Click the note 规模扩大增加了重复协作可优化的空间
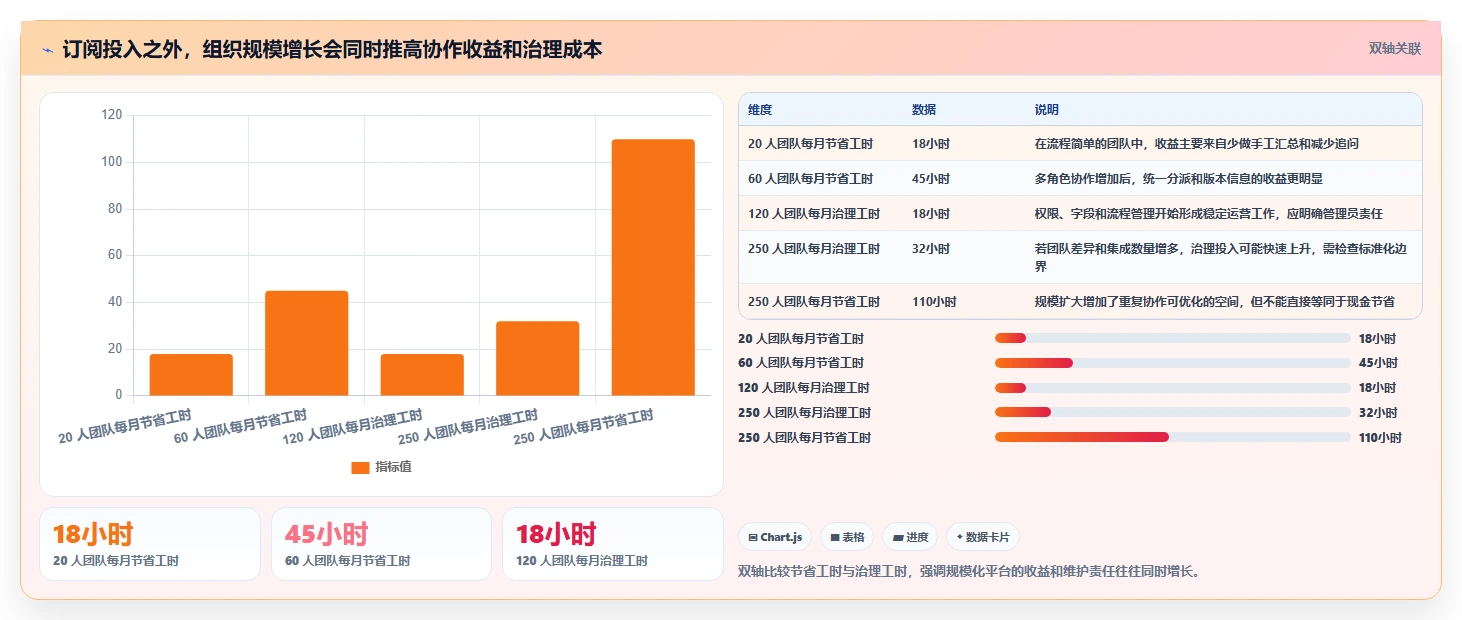The width and height of the screenshot is (1462, 620). [x=1215, y=302]
